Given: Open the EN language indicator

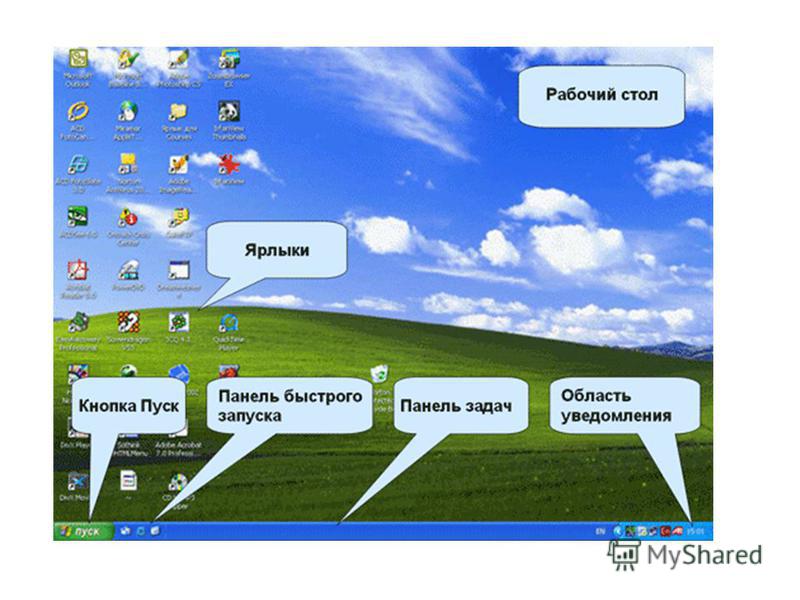Looking at the screenshot, I should tap(601, 532).
